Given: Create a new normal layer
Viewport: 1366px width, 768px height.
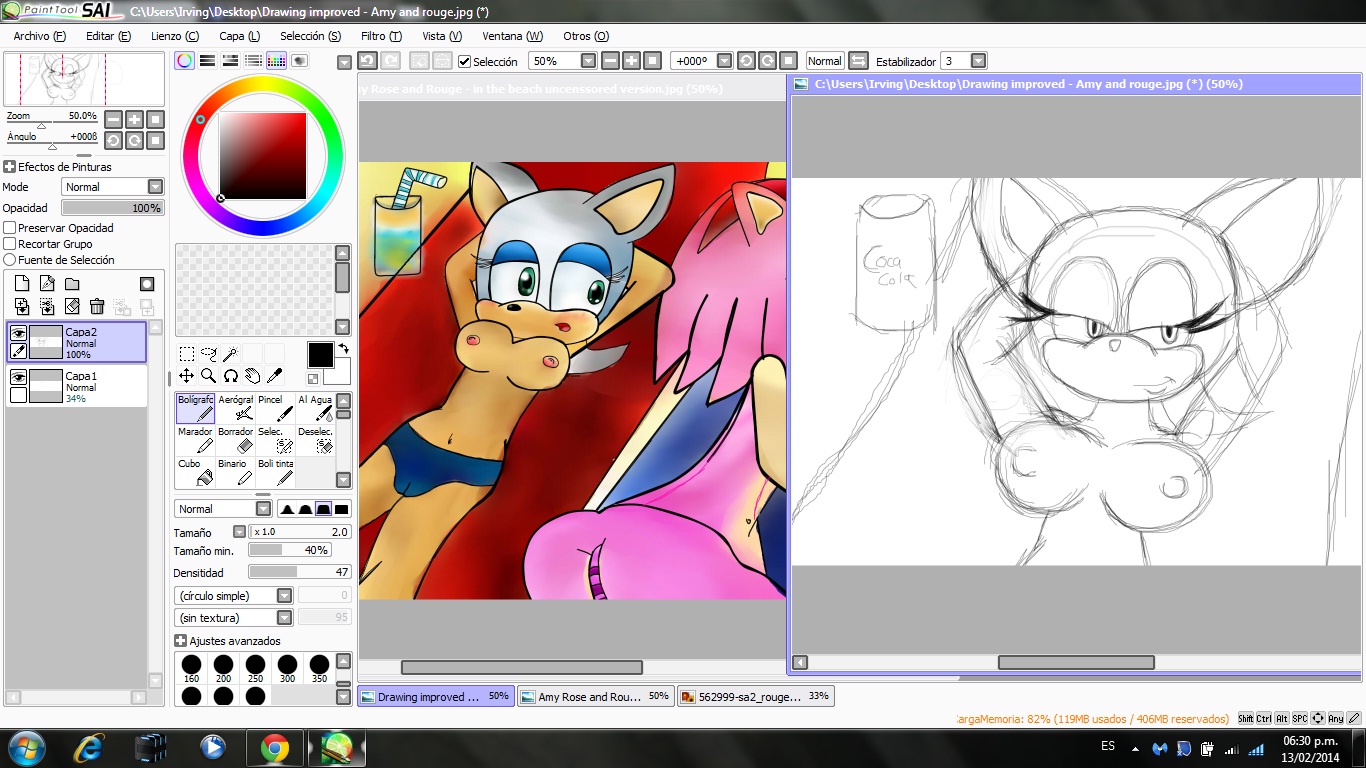Looking at the screenshot, I should click(x=22, y=284).
